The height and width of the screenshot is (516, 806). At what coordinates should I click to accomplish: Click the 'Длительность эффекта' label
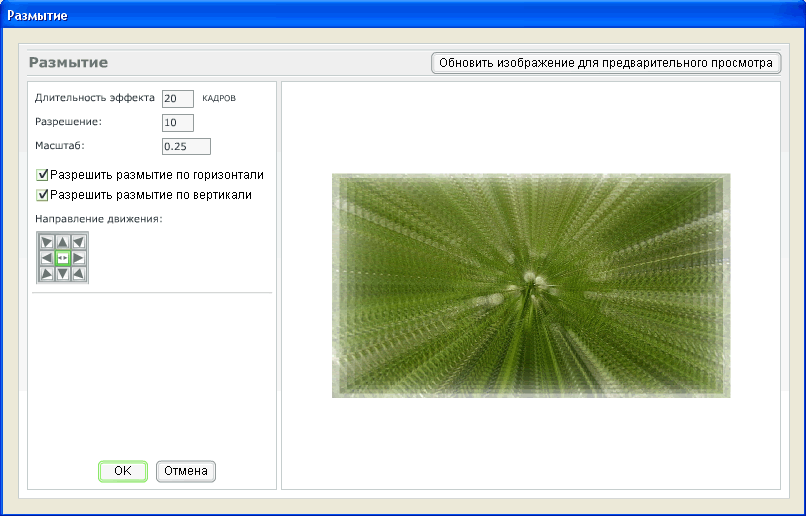coord(95,98)
